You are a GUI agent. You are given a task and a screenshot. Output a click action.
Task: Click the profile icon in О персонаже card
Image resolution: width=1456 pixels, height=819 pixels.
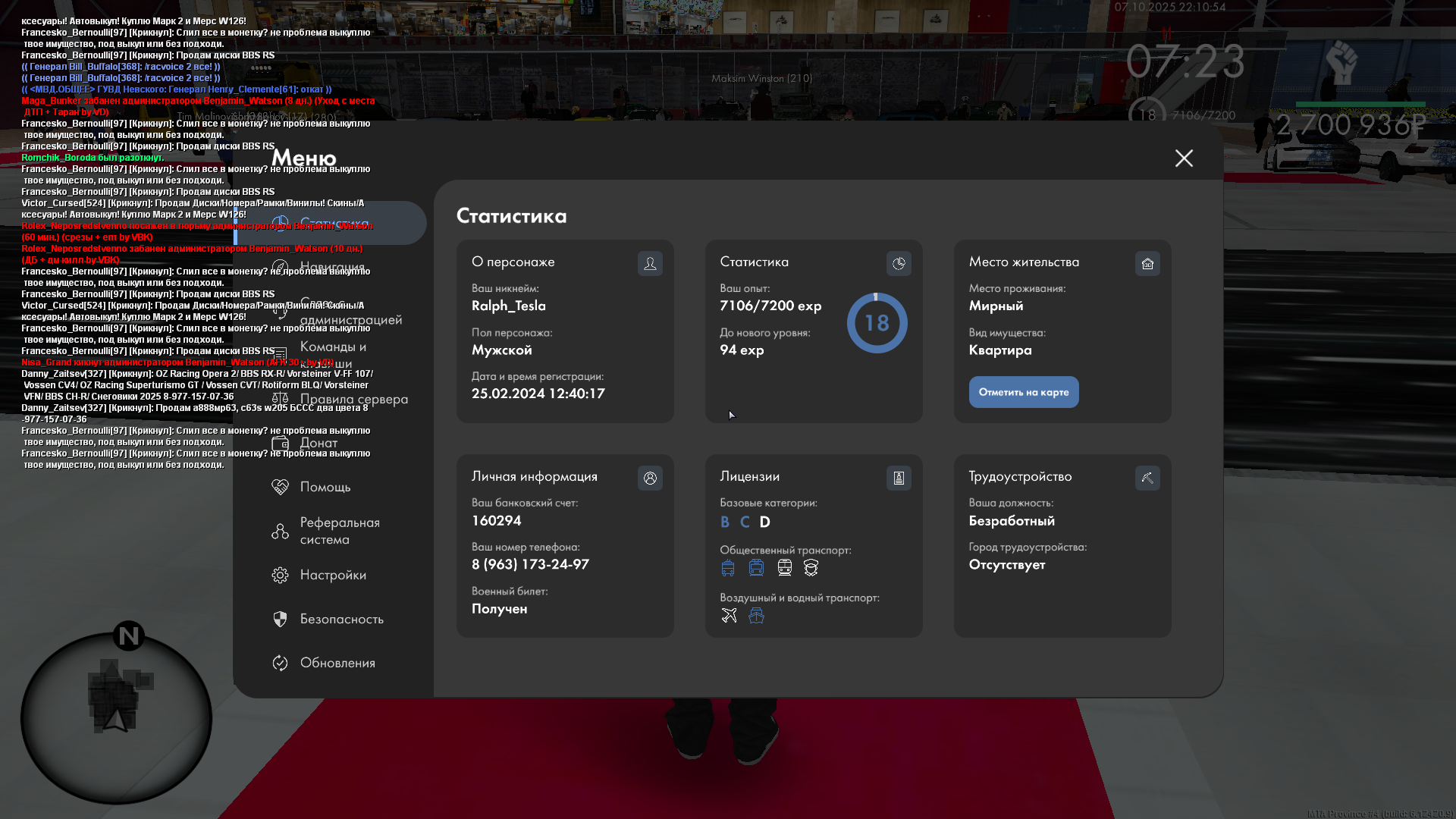click(x=650, y=263)
